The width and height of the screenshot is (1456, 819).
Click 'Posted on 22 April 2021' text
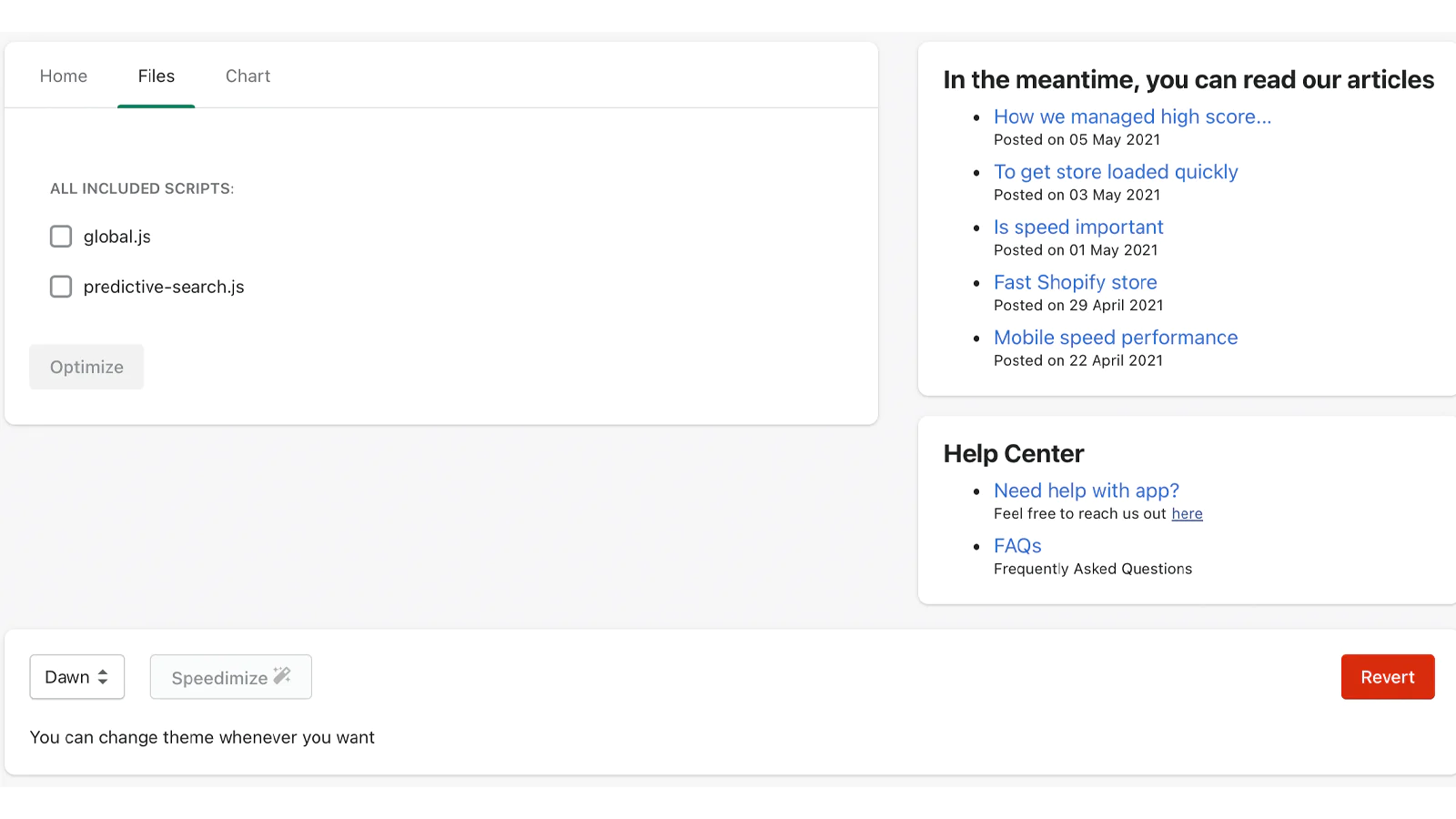point(1078,360)
